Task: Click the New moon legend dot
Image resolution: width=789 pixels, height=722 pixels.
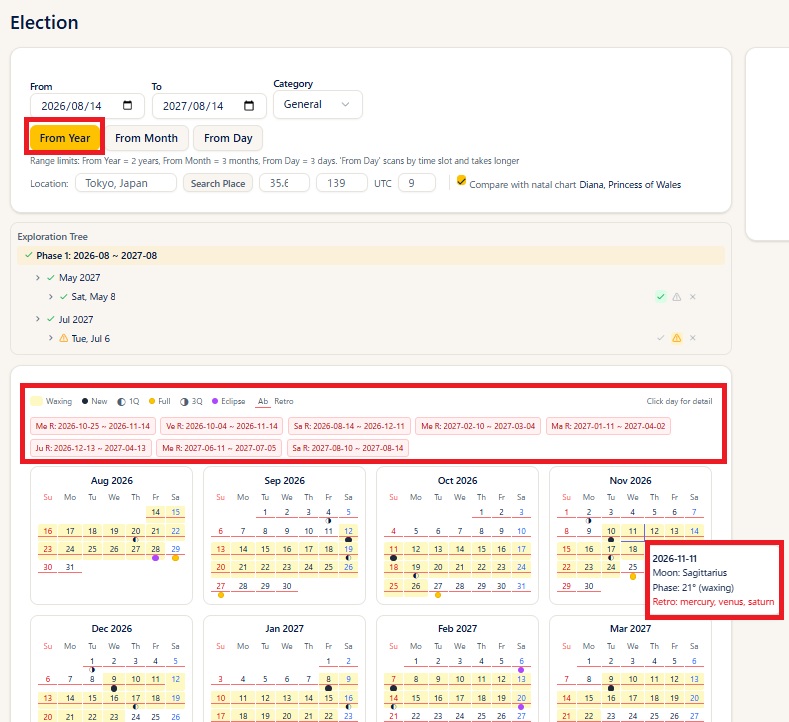Action: [x=85, y=401]
